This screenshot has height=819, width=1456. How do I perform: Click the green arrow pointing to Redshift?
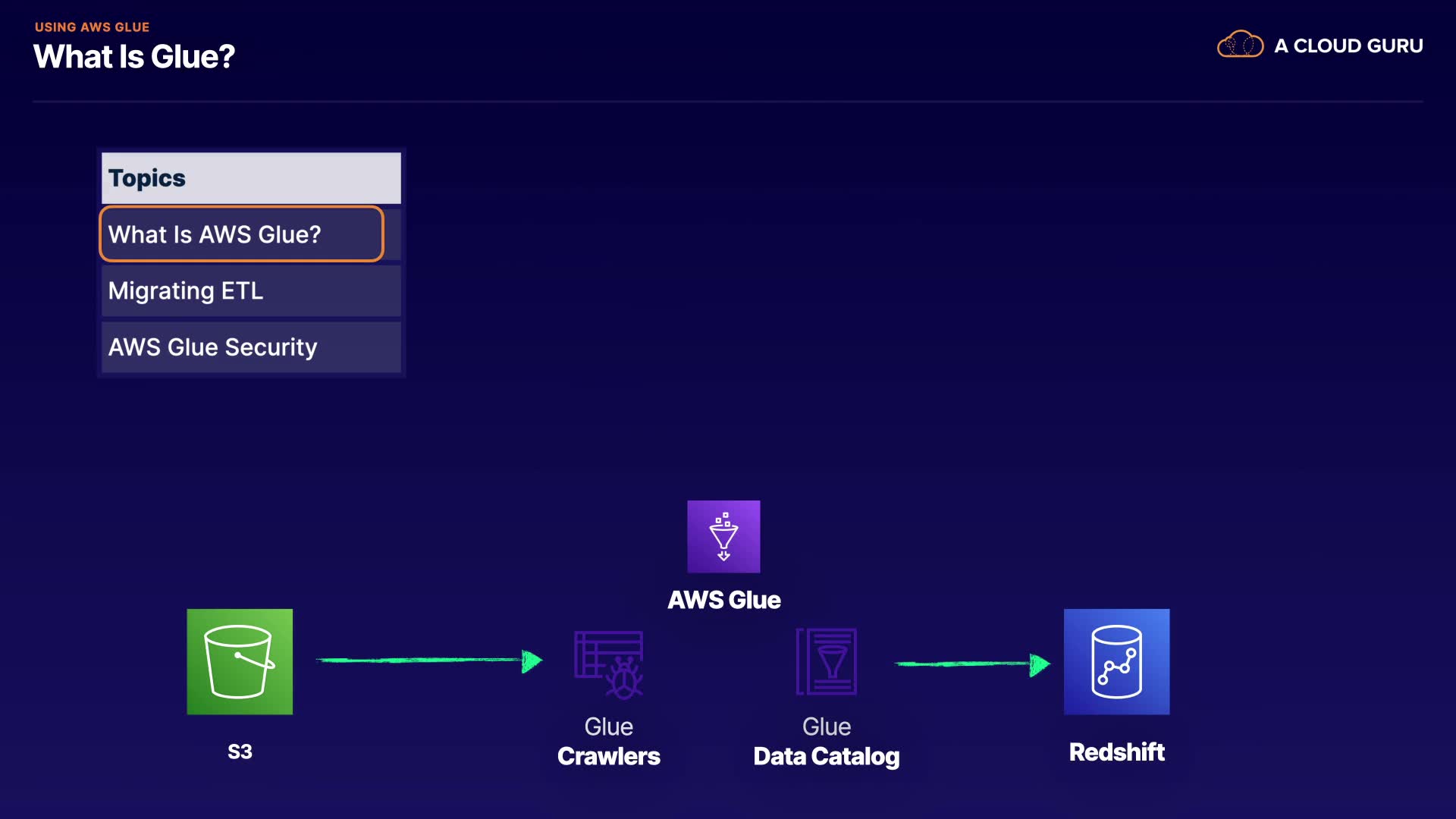(971, 664)
